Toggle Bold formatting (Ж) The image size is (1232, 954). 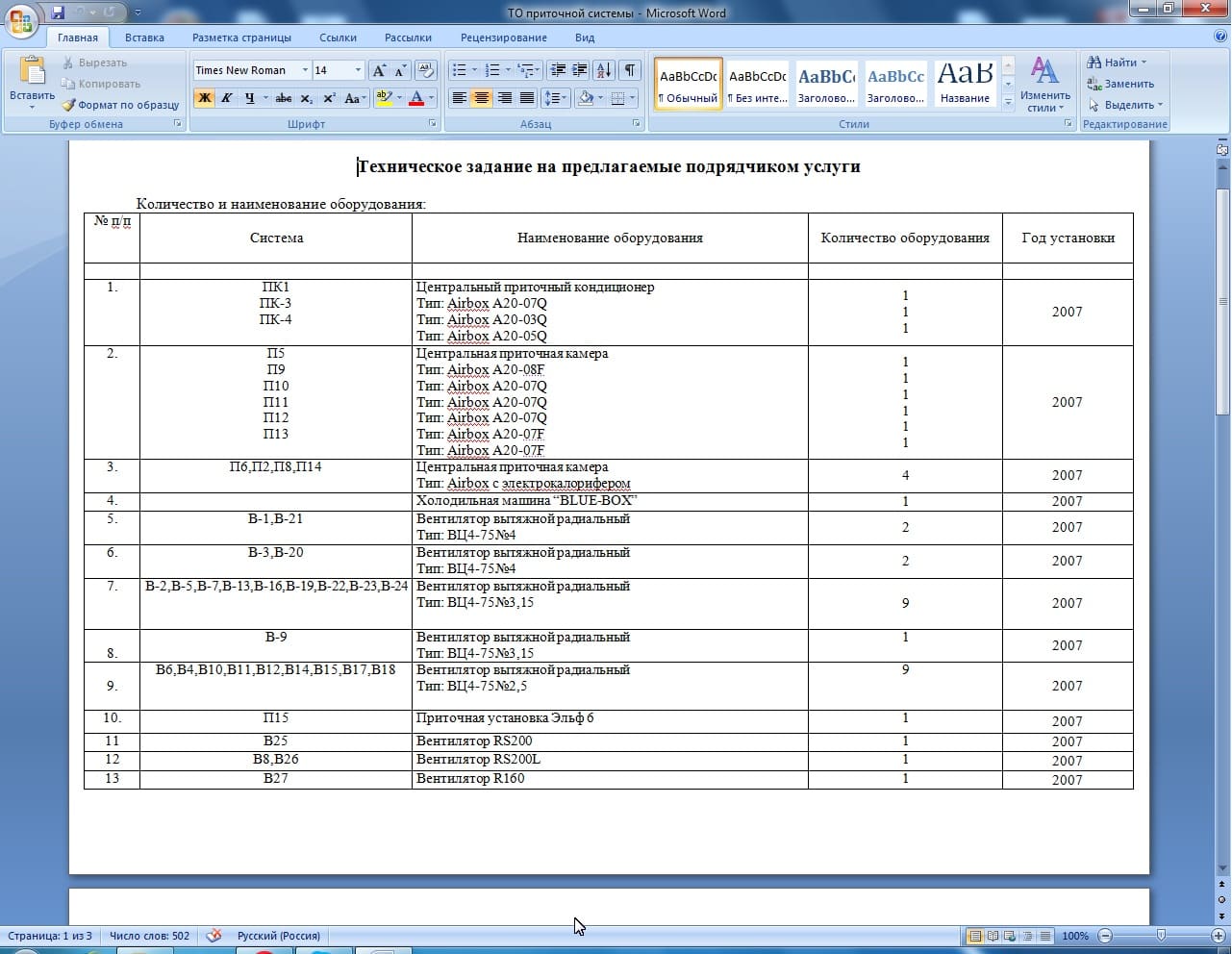click(204, 98)
